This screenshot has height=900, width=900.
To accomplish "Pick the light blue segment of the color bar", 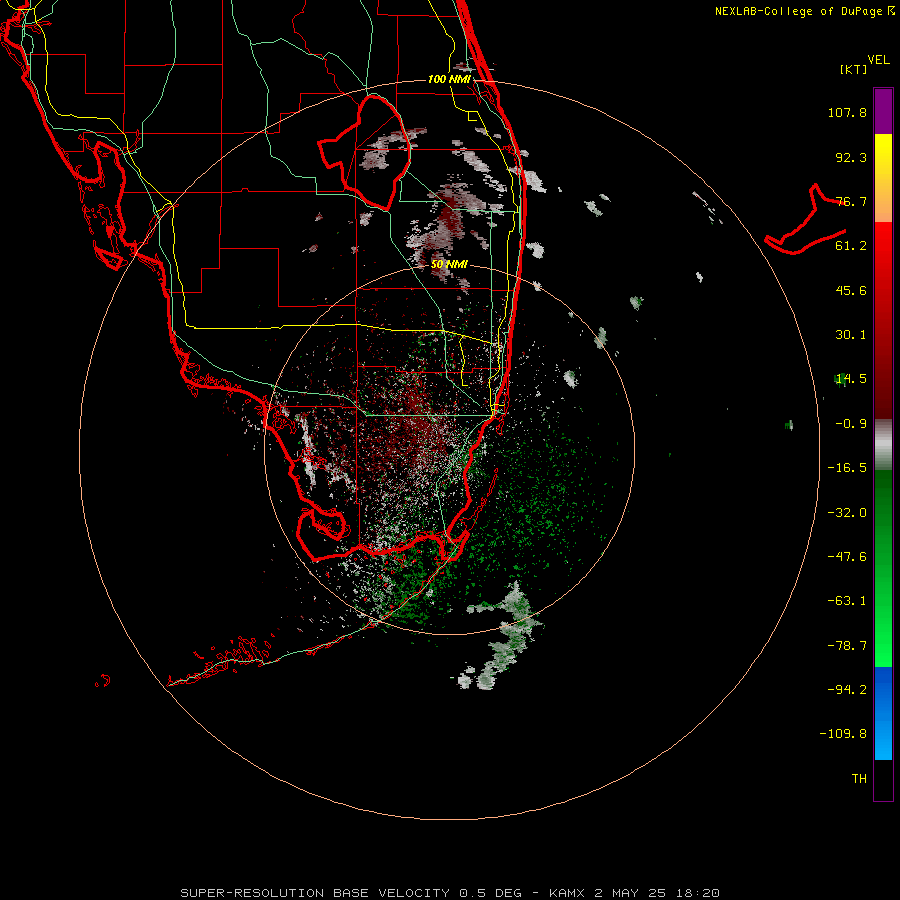I will (x=883, y=738).
